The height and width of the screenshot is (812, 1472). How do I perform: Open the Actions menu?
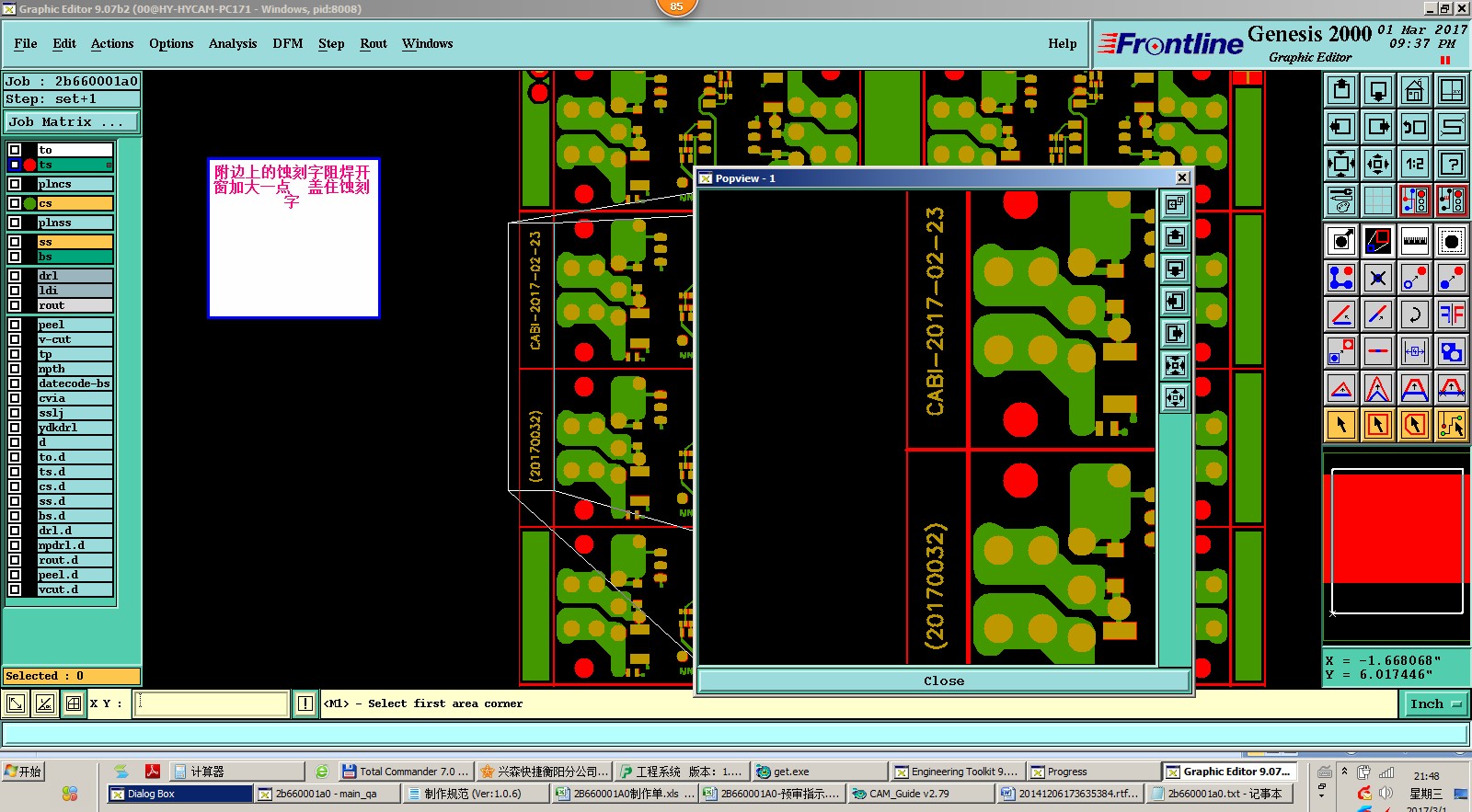(112, 43)
